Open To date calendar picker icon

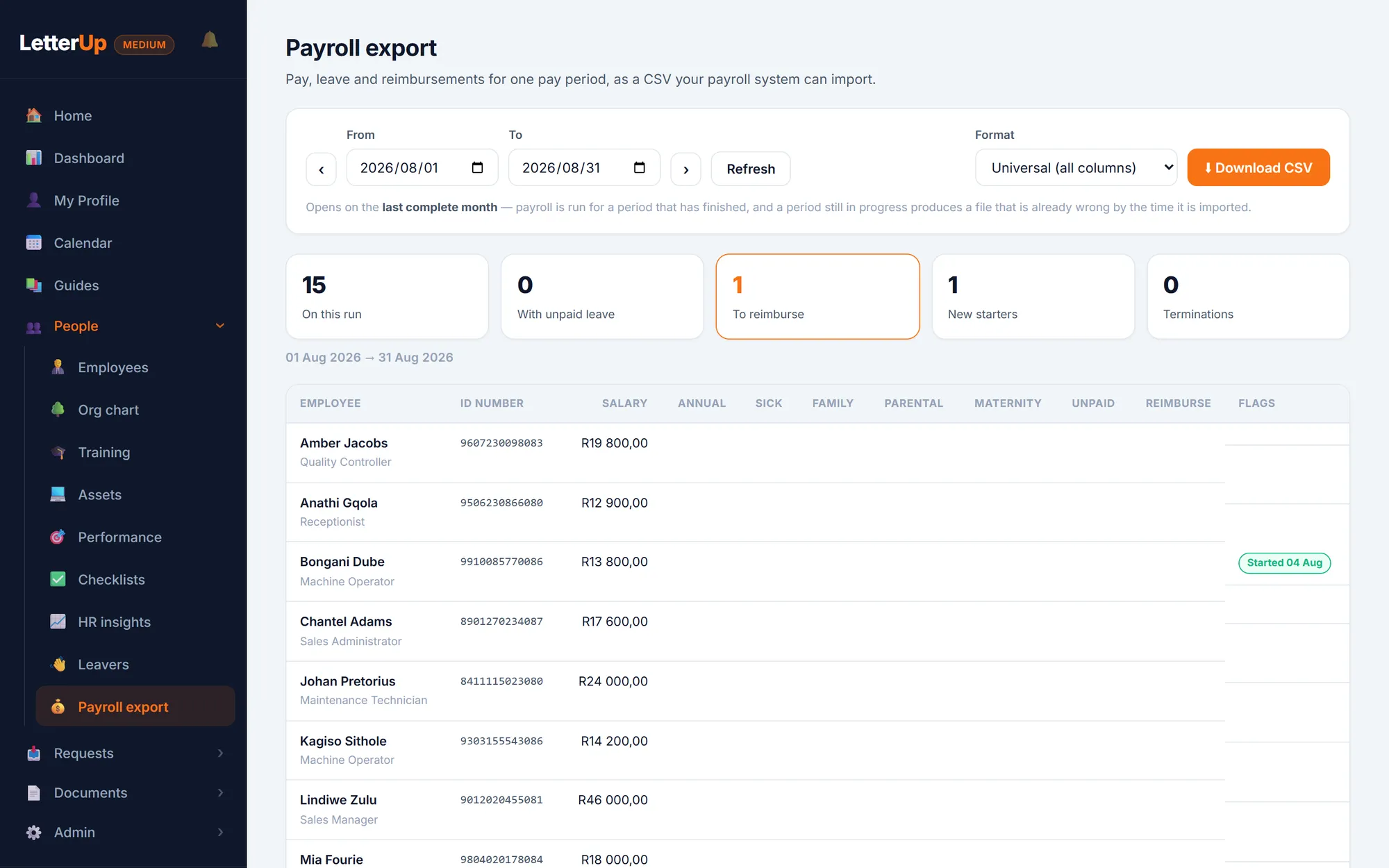pyautogui.click(x=640, y=167)
